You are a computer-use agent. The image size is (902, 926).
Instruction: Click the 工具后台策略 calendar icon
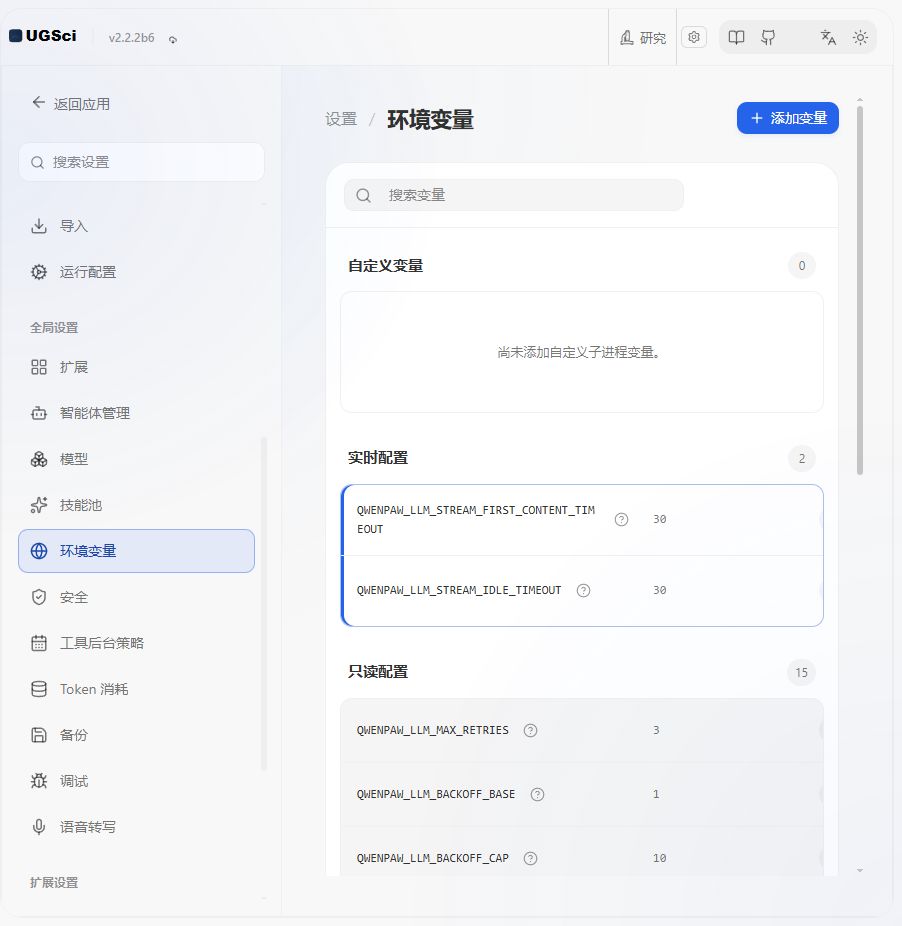pos(39,643)
